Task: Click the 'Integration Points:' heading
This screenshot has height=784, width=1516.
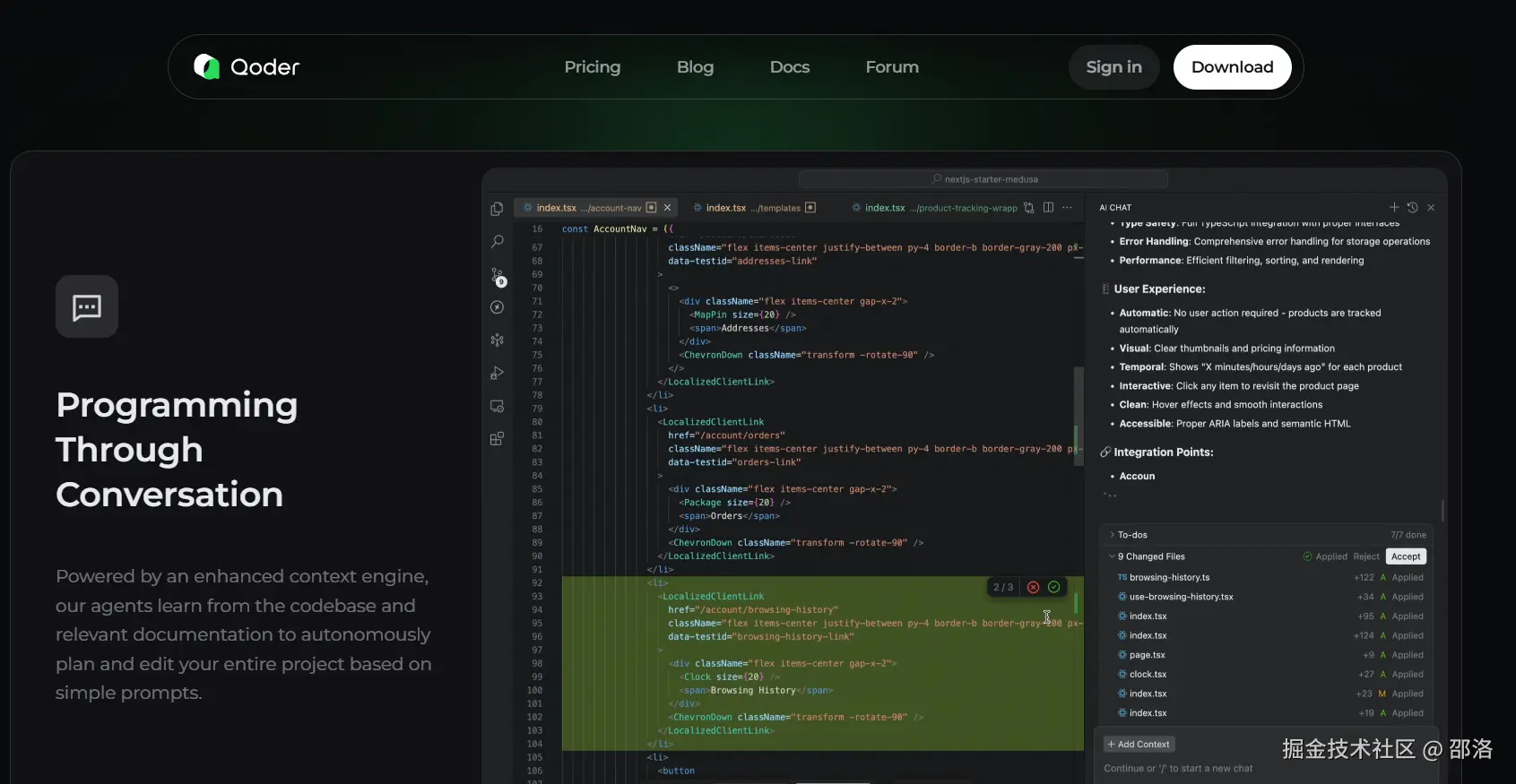Action: pyautogui.click(x=1164, y=452)
